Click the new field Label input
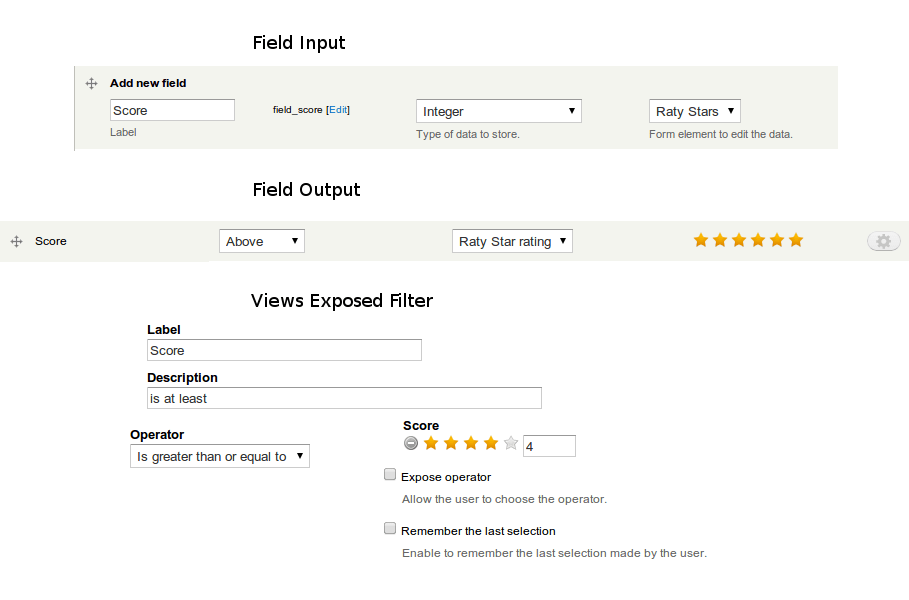Image resolution: width=909 pixels, height=600 pixels. (172, 110)
